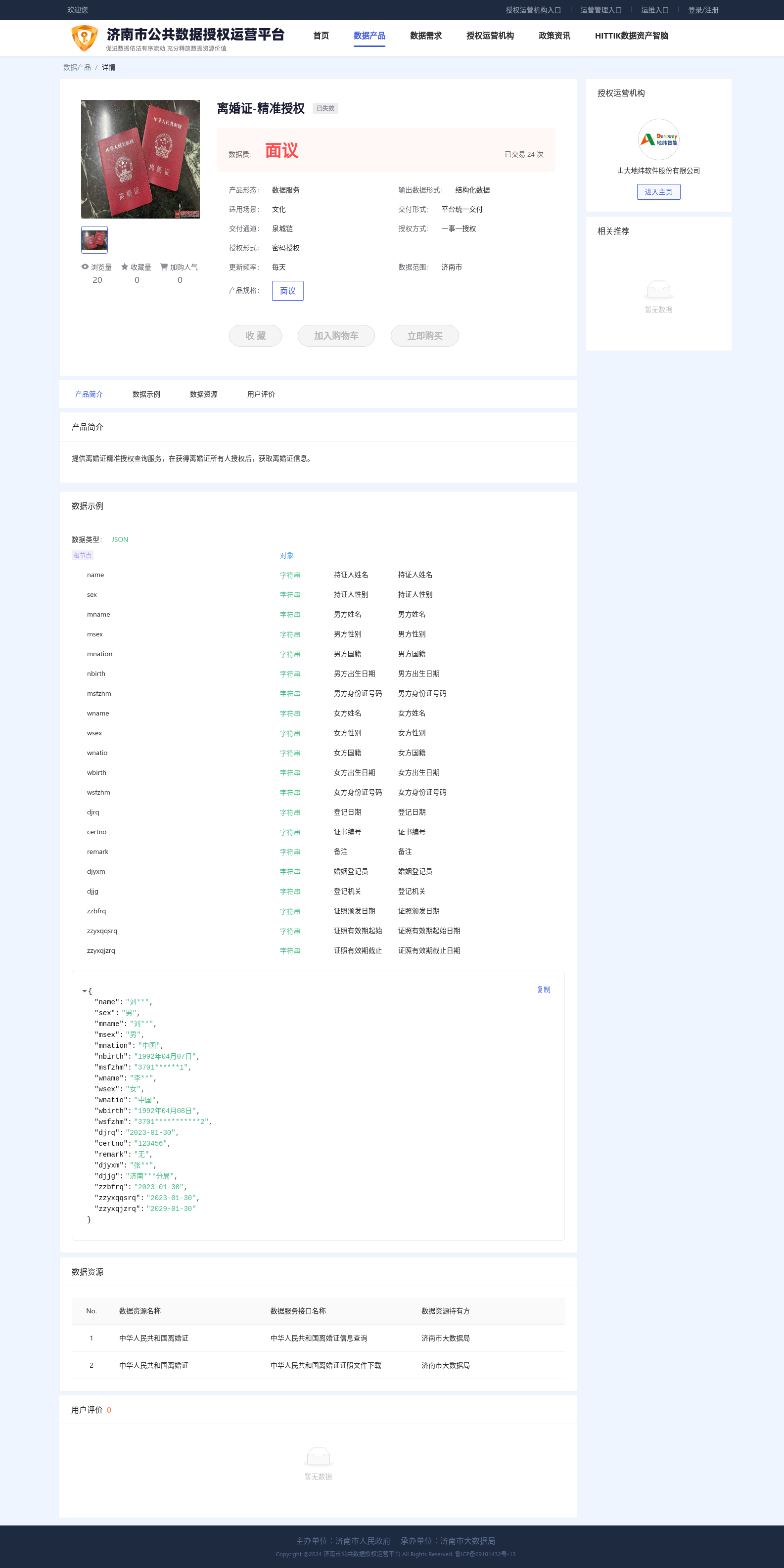Click the 数据资源持有方 column header
The width and height of the screenshot is (784, 1568).
[446, 1311]
